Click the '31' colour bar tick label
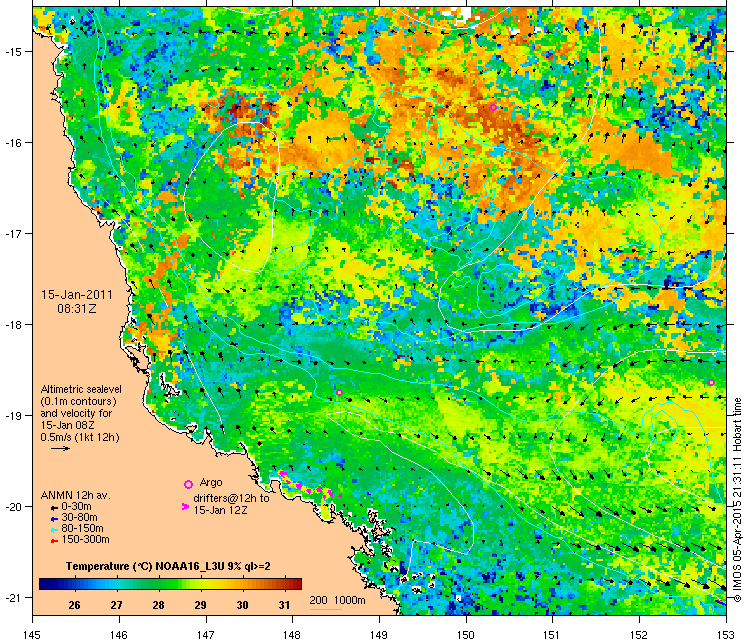 (x=284, y=605)
